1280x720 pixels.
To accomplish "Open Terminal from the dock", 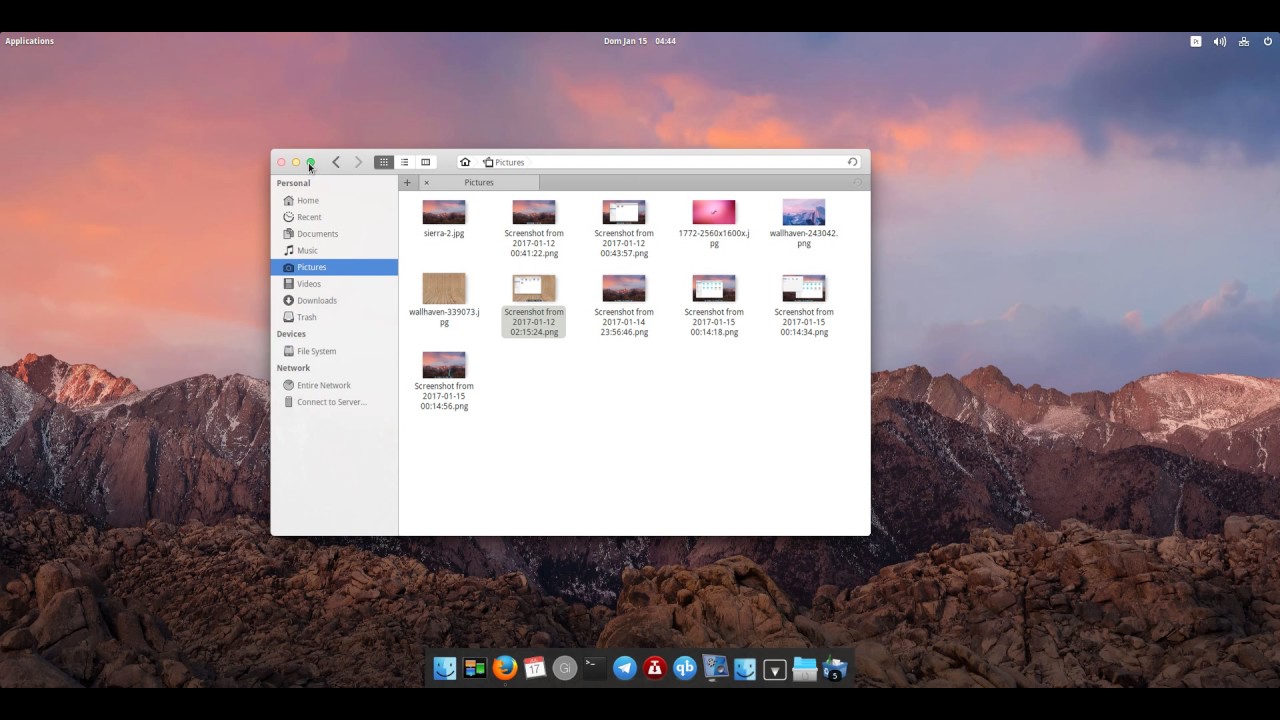I will pyautogui.click(x=595, y=668).
